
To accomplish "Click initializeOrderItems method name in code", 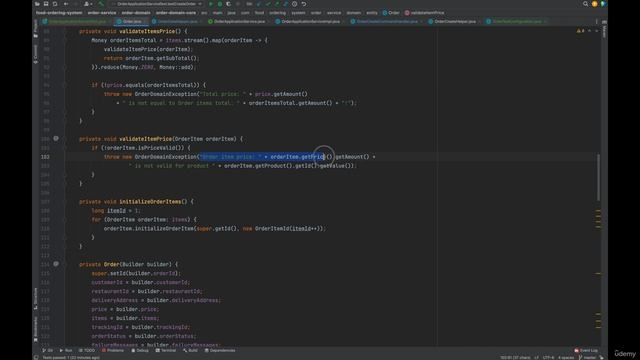I will pos(150,202).
